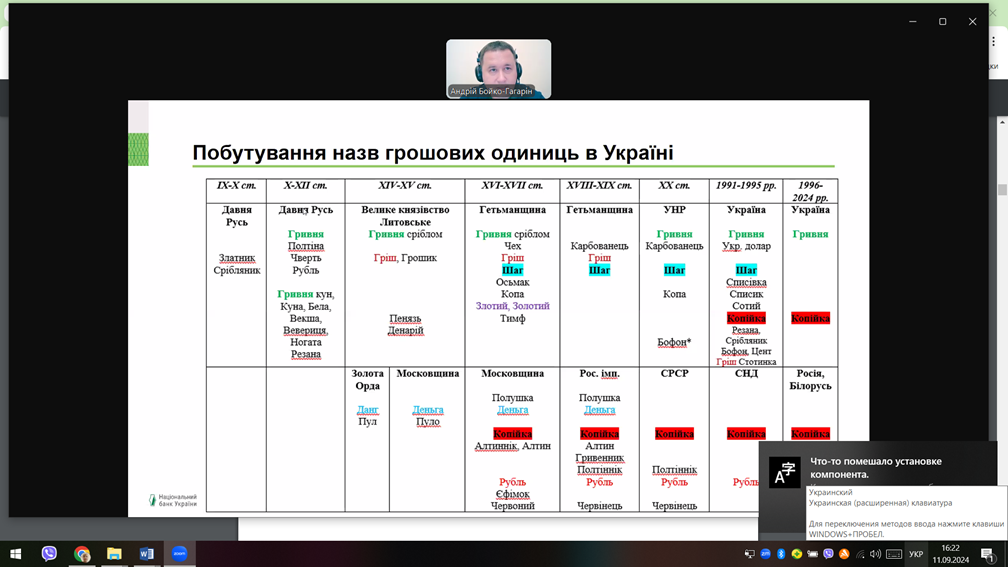
Task: Click the УКР input language indicator
Action: pos(916,554)
